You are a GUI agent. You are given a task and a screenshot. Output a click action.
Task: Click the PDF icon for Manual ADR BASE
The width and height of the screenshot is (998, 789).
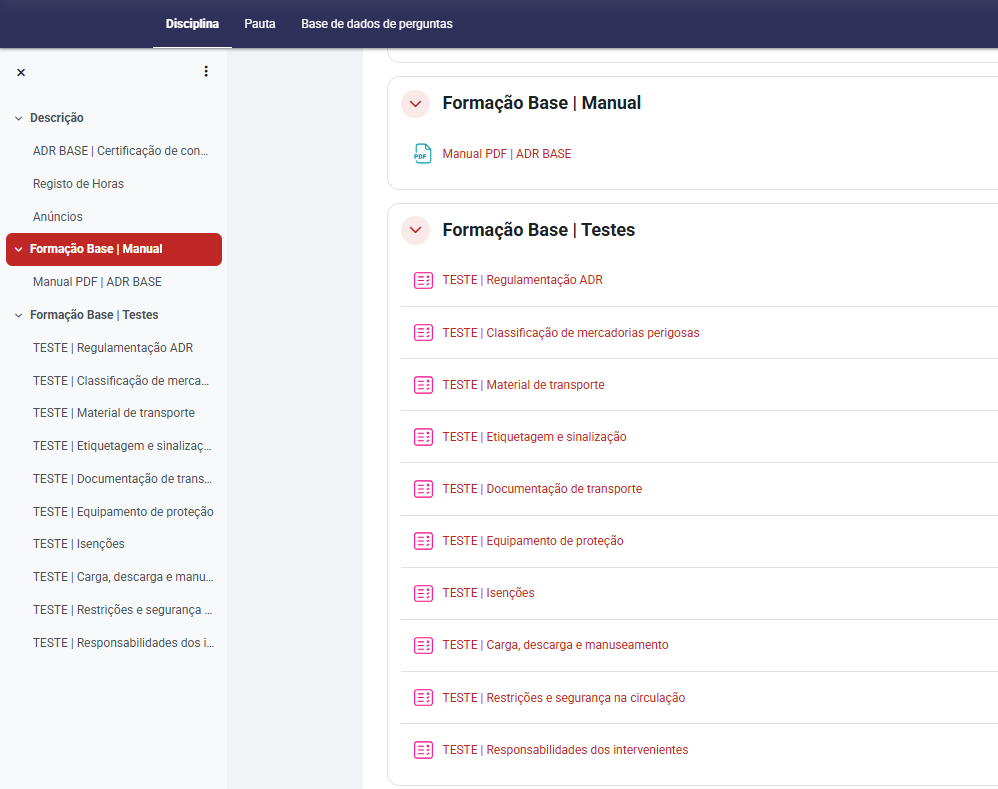423,154
